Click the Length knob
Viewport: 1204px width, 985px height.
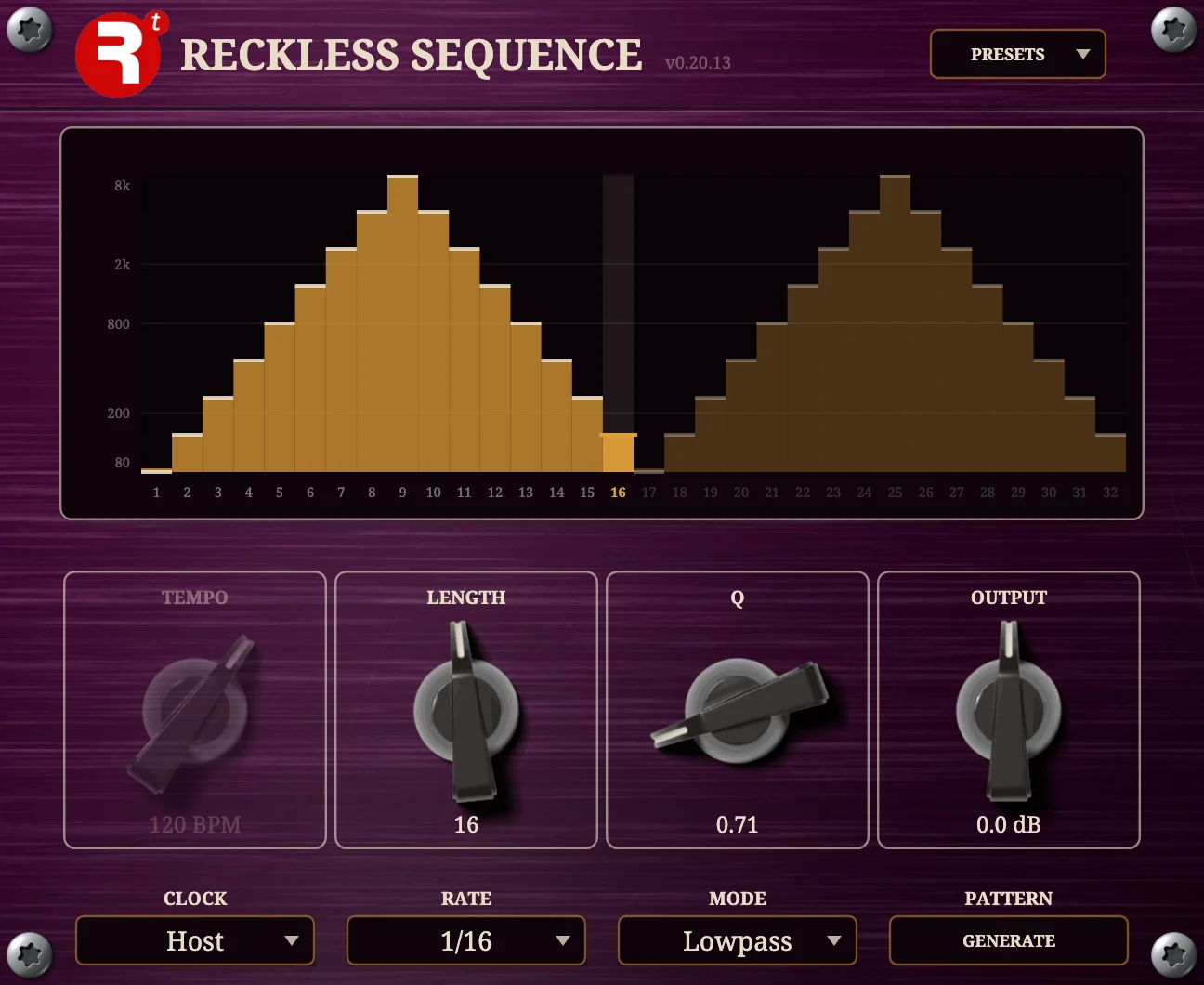(x=466, y=711)
